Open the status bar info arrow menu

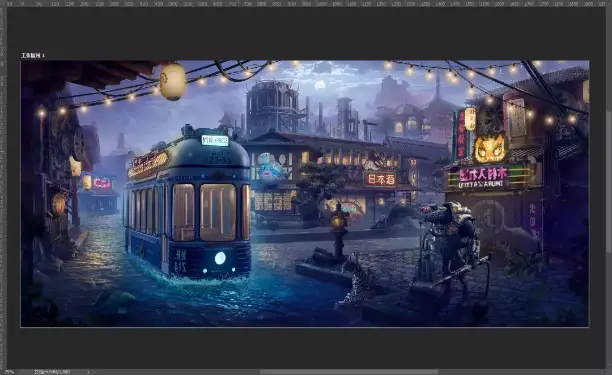88,372
